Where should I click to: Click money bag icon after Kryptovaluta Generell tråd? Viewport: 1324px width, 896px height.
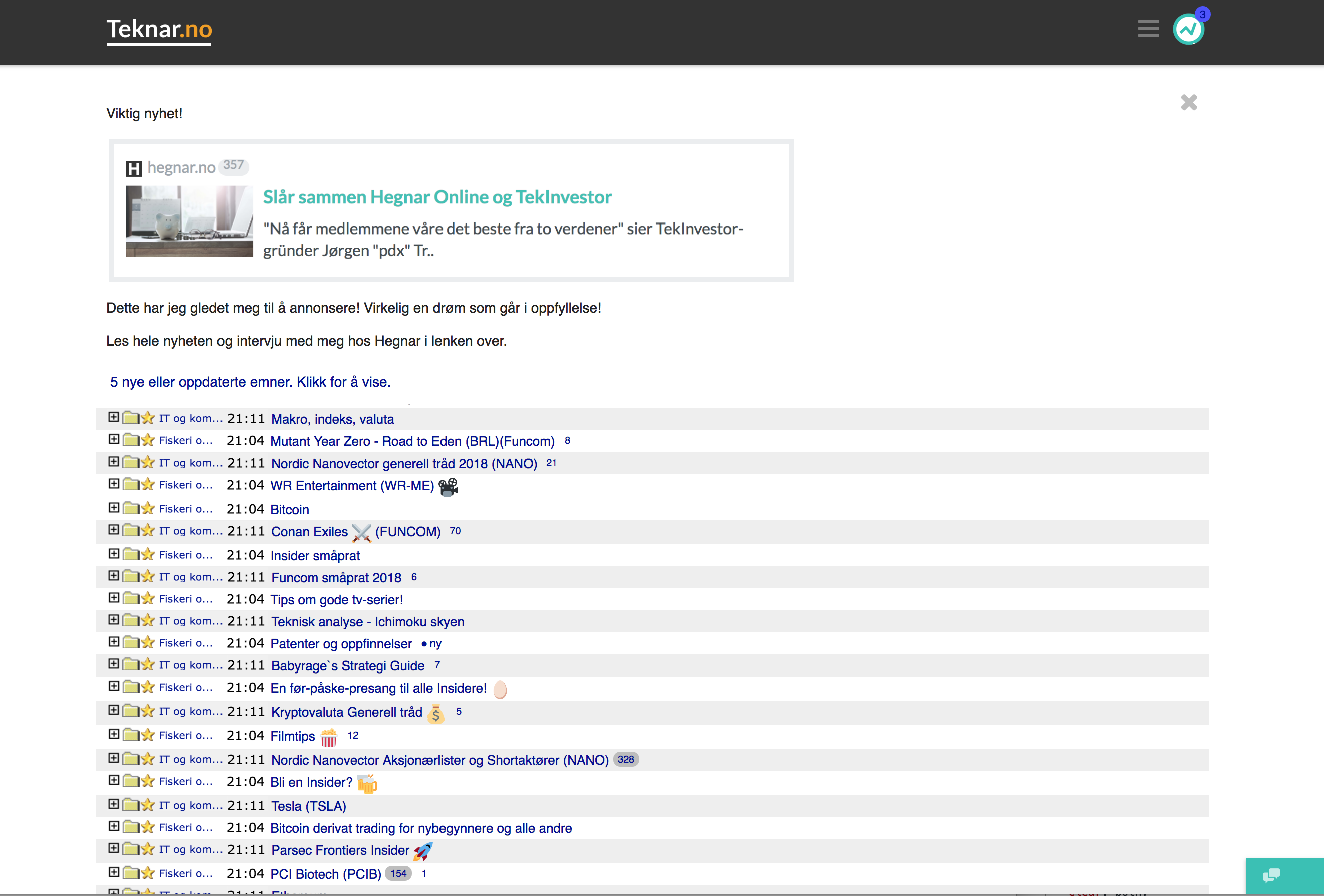[436, 713]
